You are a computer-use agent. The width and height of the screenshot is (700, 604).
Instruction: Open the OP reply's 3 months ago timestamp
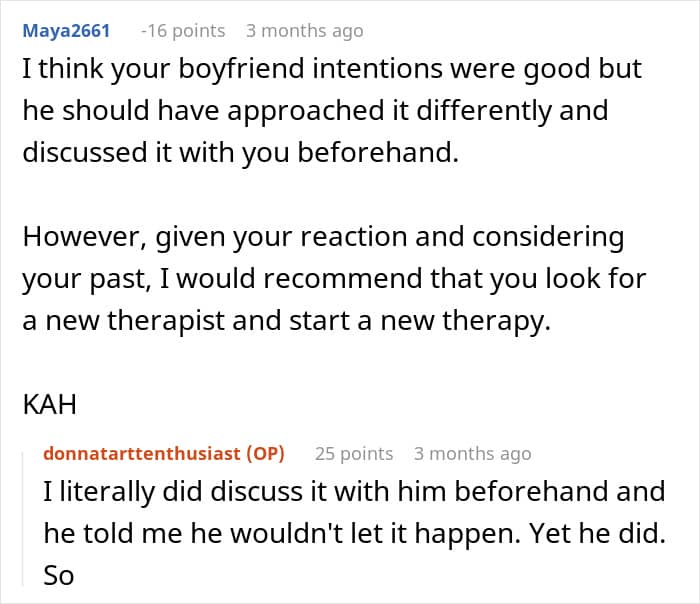pyautogui.click(x=472, y=454)
